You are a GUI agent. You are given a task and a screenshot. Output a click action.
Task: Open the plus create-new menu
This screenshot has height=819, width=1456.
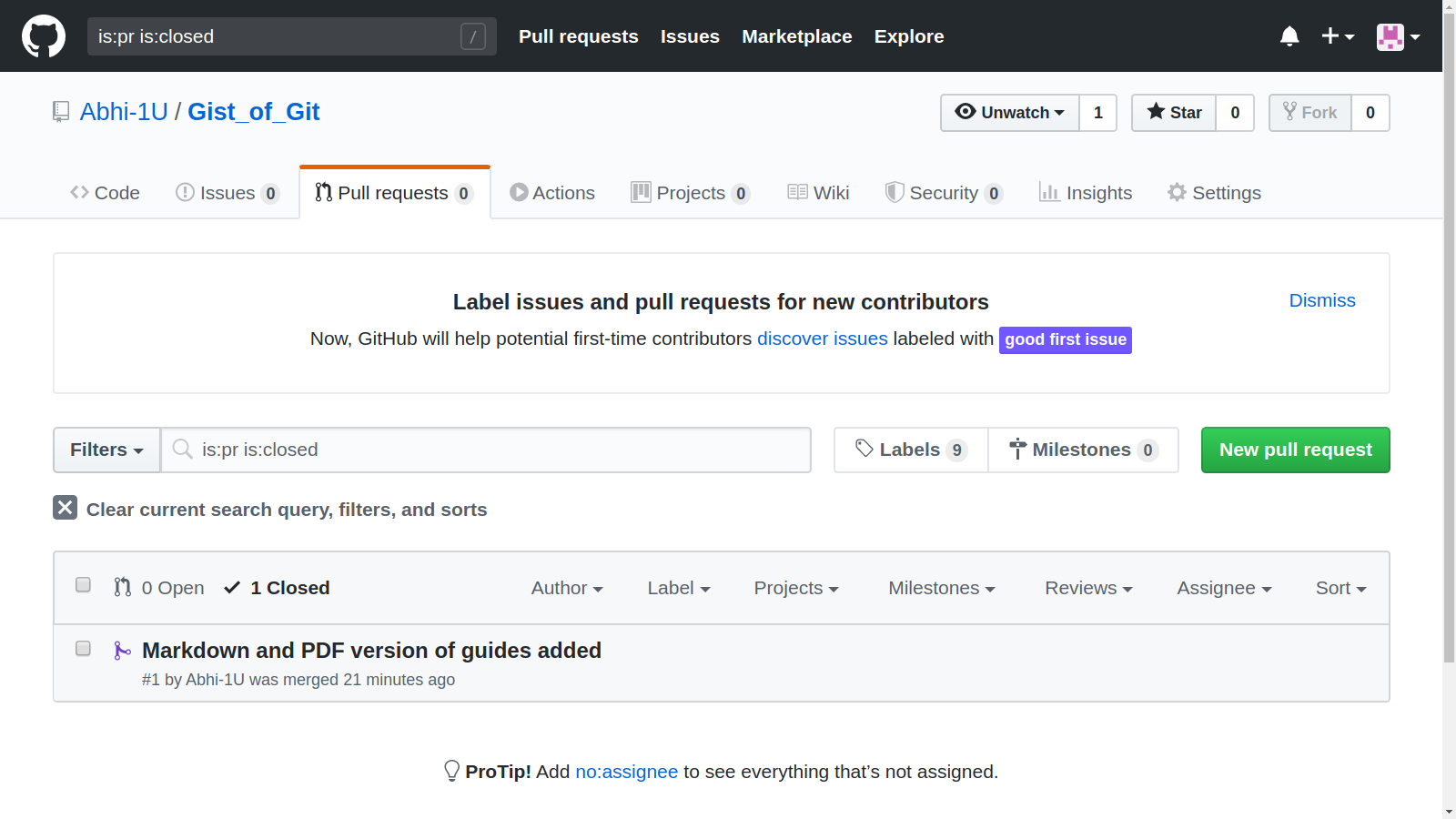tap(1338, 36)
